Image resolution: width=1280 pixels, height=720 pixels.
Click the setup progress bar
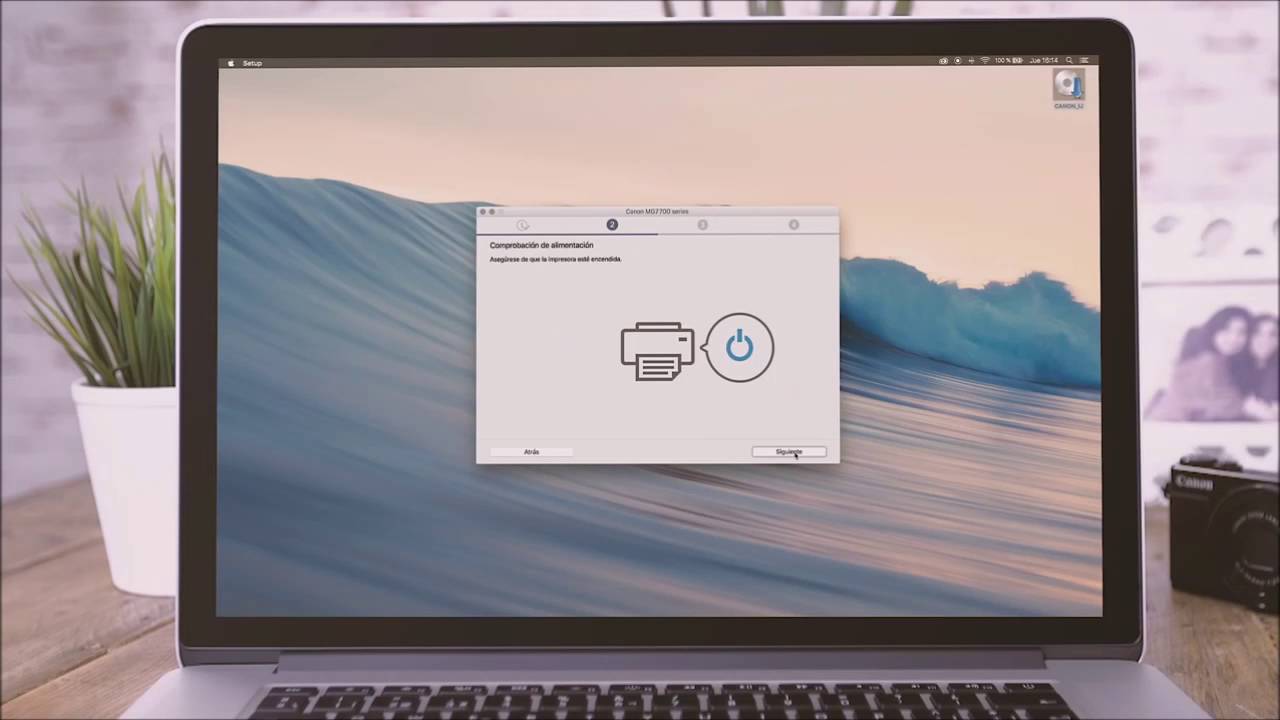(x=657, y=233)
